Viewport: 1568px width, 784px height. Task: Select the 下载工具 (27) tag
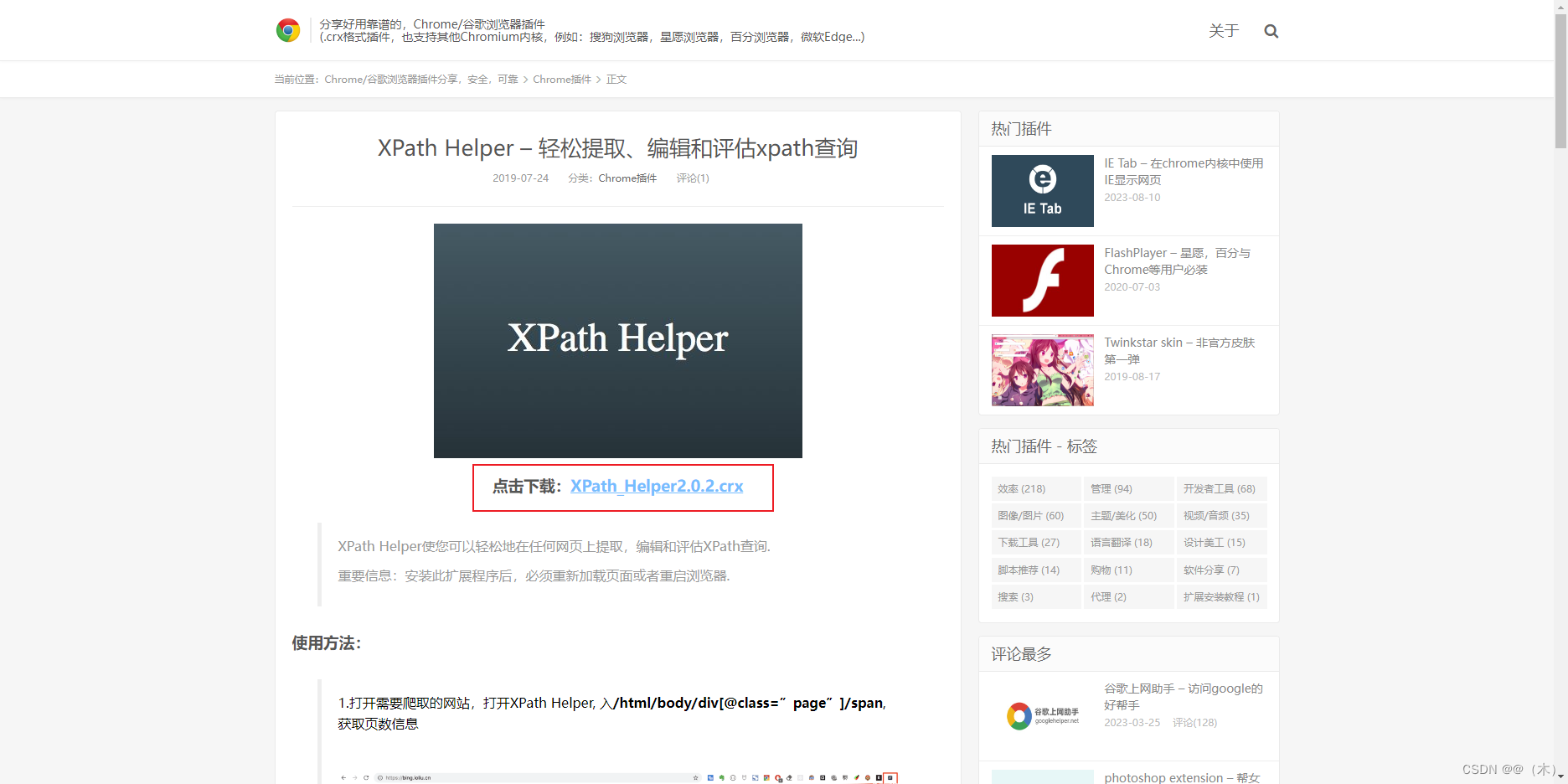click(x=1036, y=543)
